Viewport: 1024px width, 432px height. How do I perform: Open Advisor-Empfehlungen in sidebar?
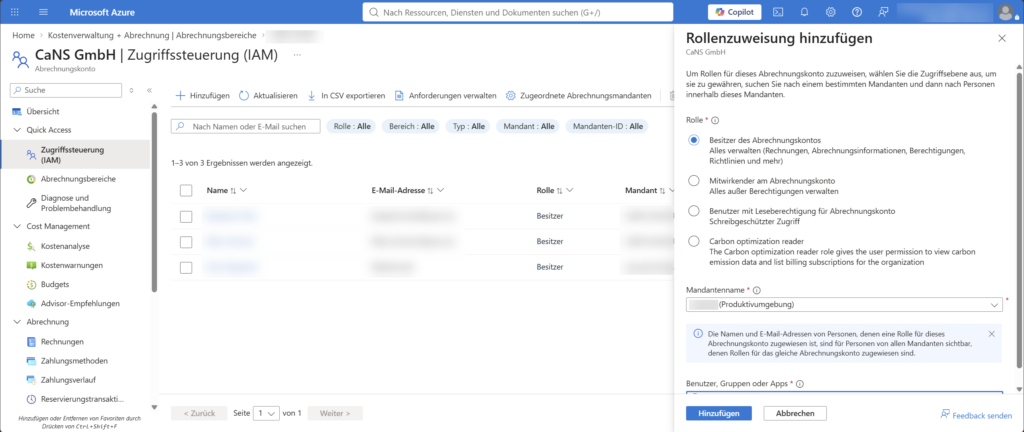click(x=80, y=303)
